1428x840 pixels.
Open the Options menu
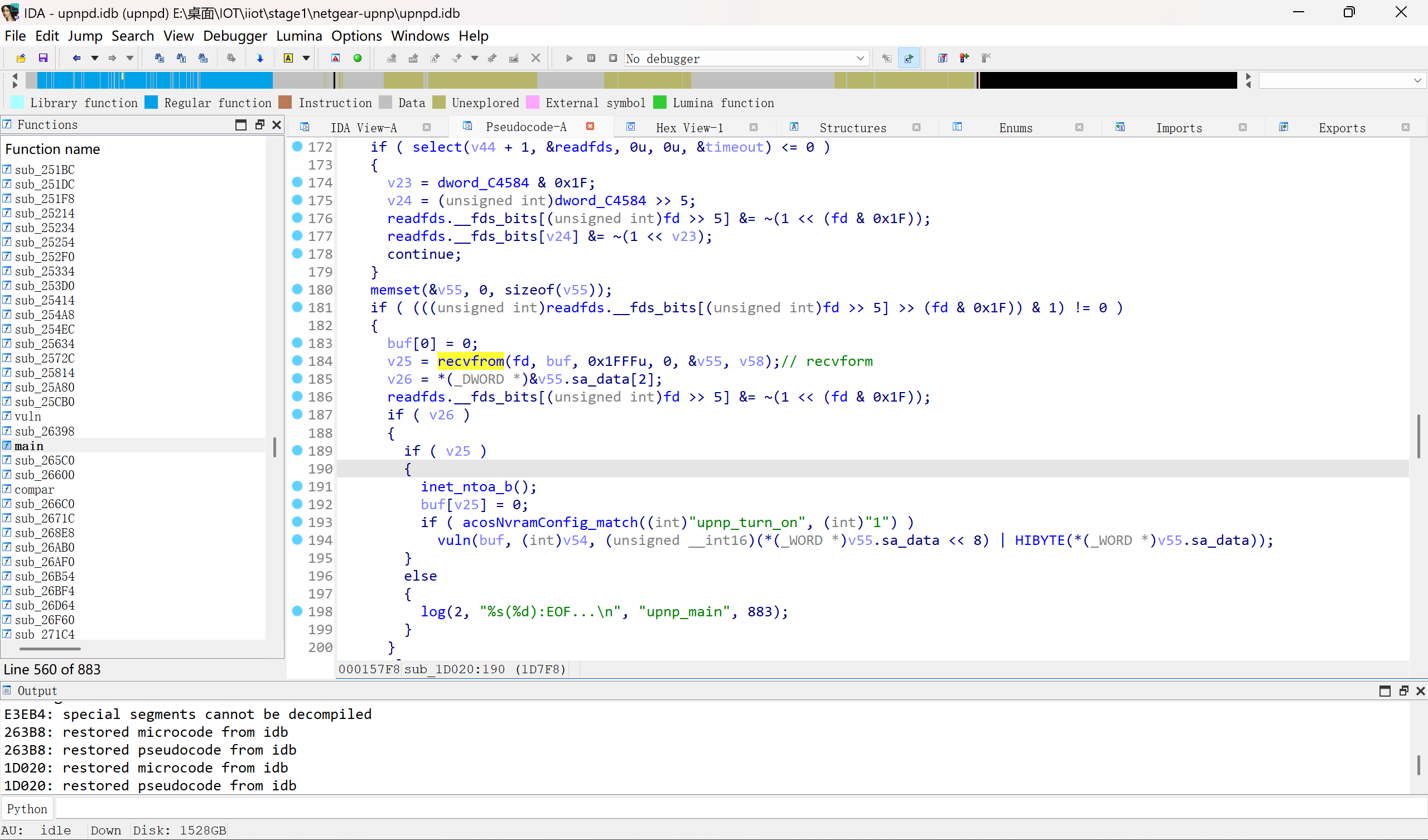[x=356, y=36]
